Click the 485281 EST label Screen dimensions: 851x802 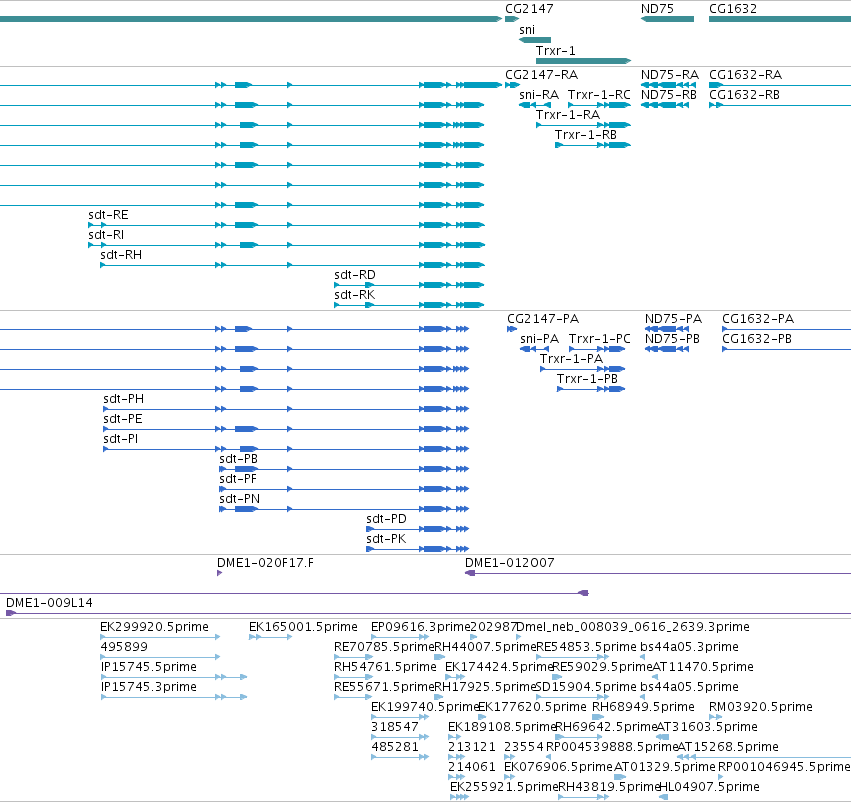pyautogui.click(x=395, y=747)
